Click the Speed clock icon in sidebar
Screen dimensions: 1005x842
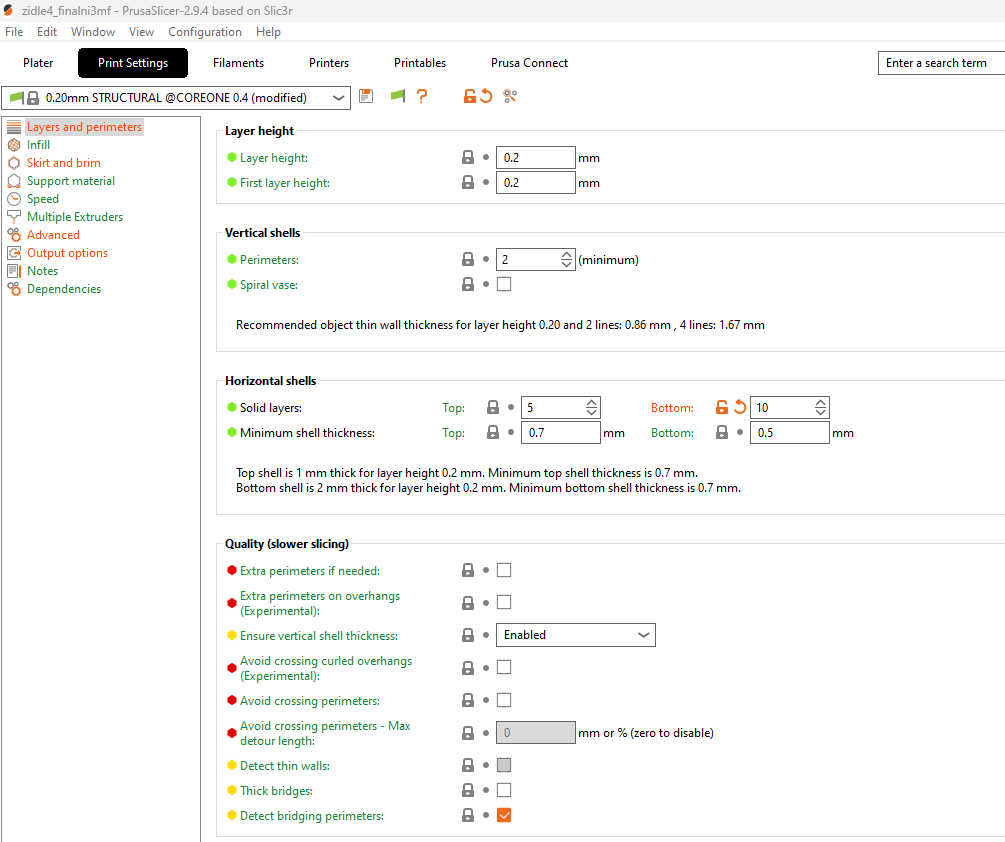[14, 199]
